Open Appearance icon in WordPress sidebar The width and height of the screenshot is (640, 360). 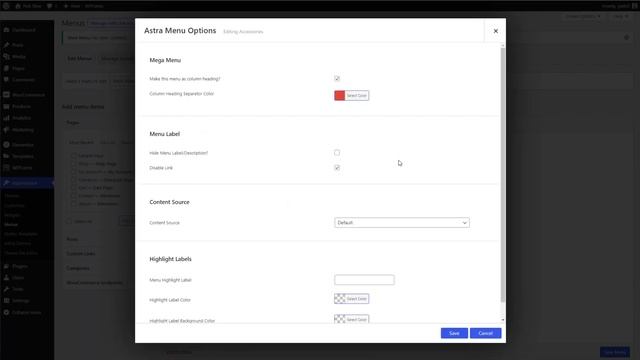(x=7, y=183)
